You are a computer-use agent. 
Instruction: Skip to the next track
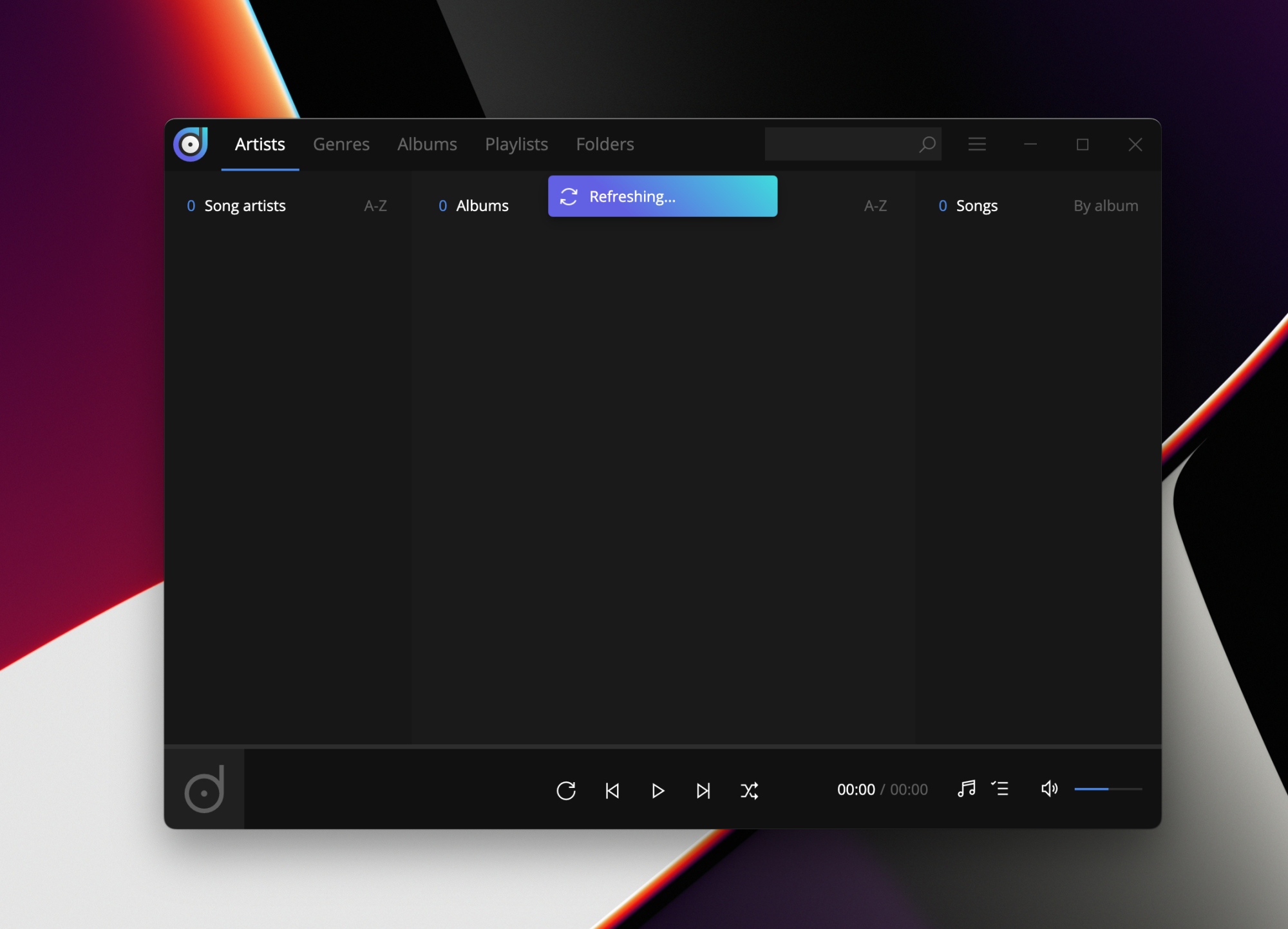703,790
